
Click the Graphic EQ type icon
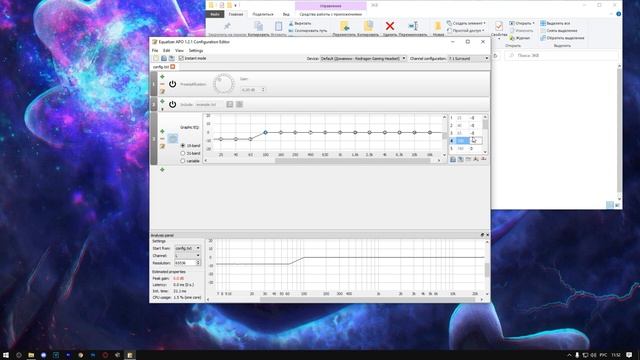pyautogui.click(x=173, y=139)
